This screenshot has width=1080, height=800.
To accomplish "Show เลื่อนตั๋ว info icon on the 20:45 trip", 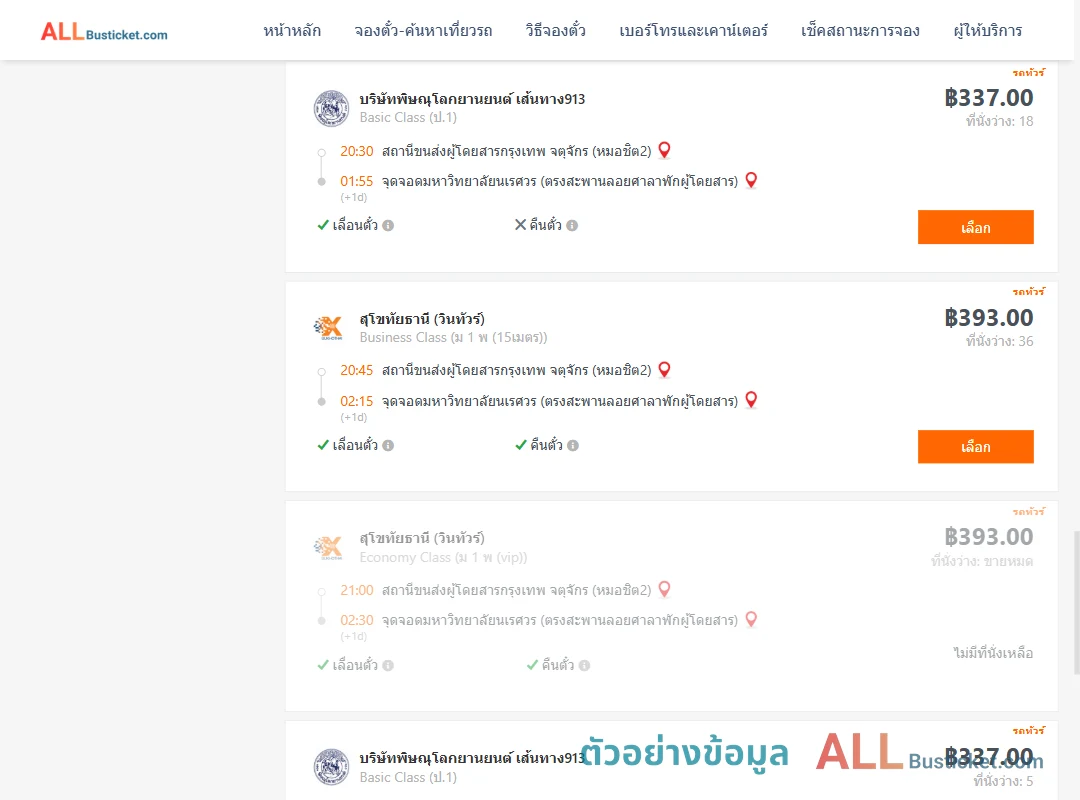I will [x=388, y=446].
